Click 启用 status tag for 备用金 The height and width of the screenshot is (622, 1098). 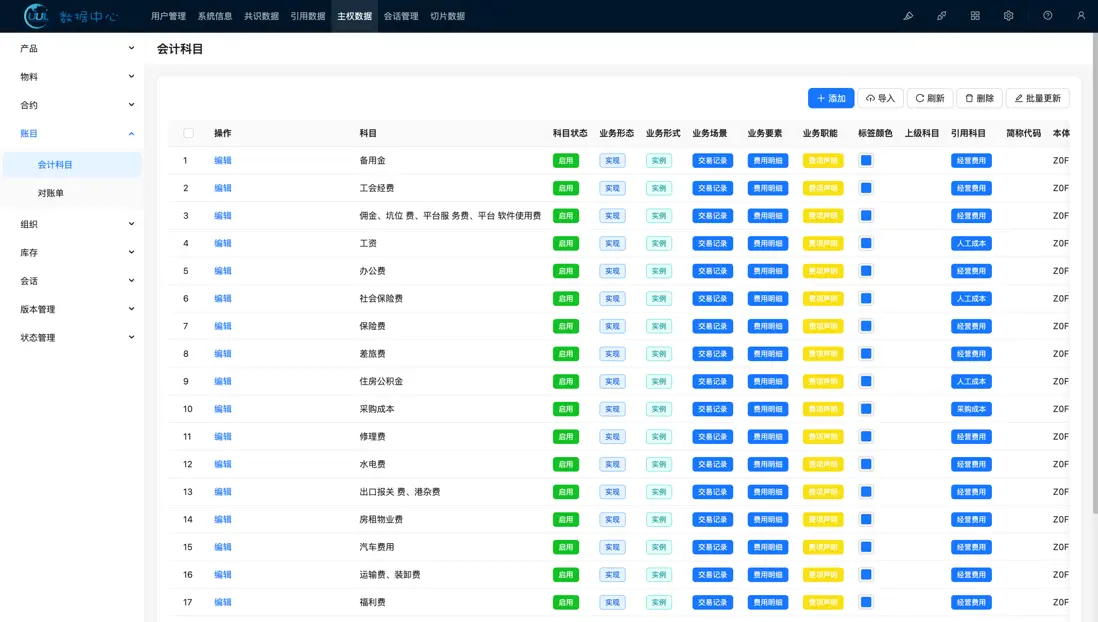click(566, 160)
